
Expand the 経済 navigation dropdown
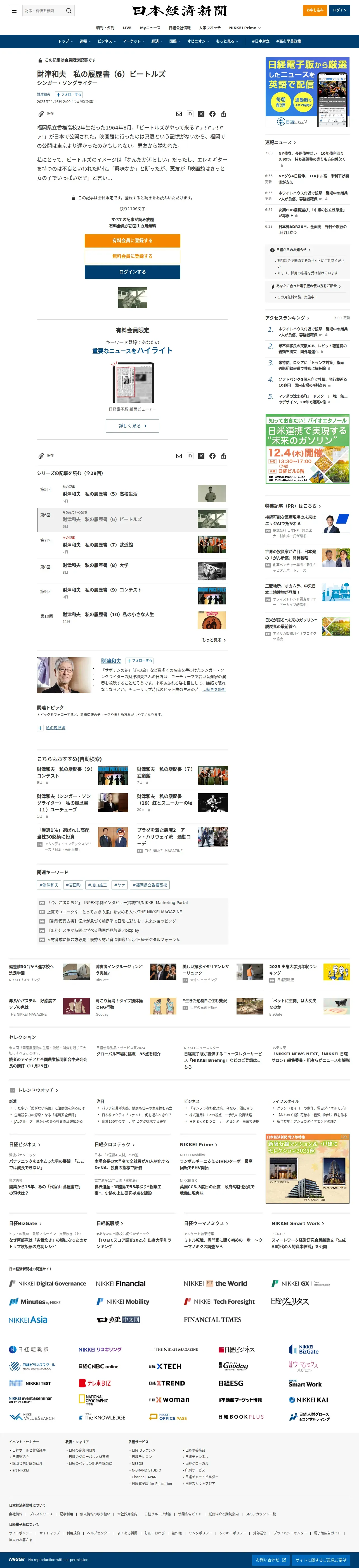tap(157, 41)
